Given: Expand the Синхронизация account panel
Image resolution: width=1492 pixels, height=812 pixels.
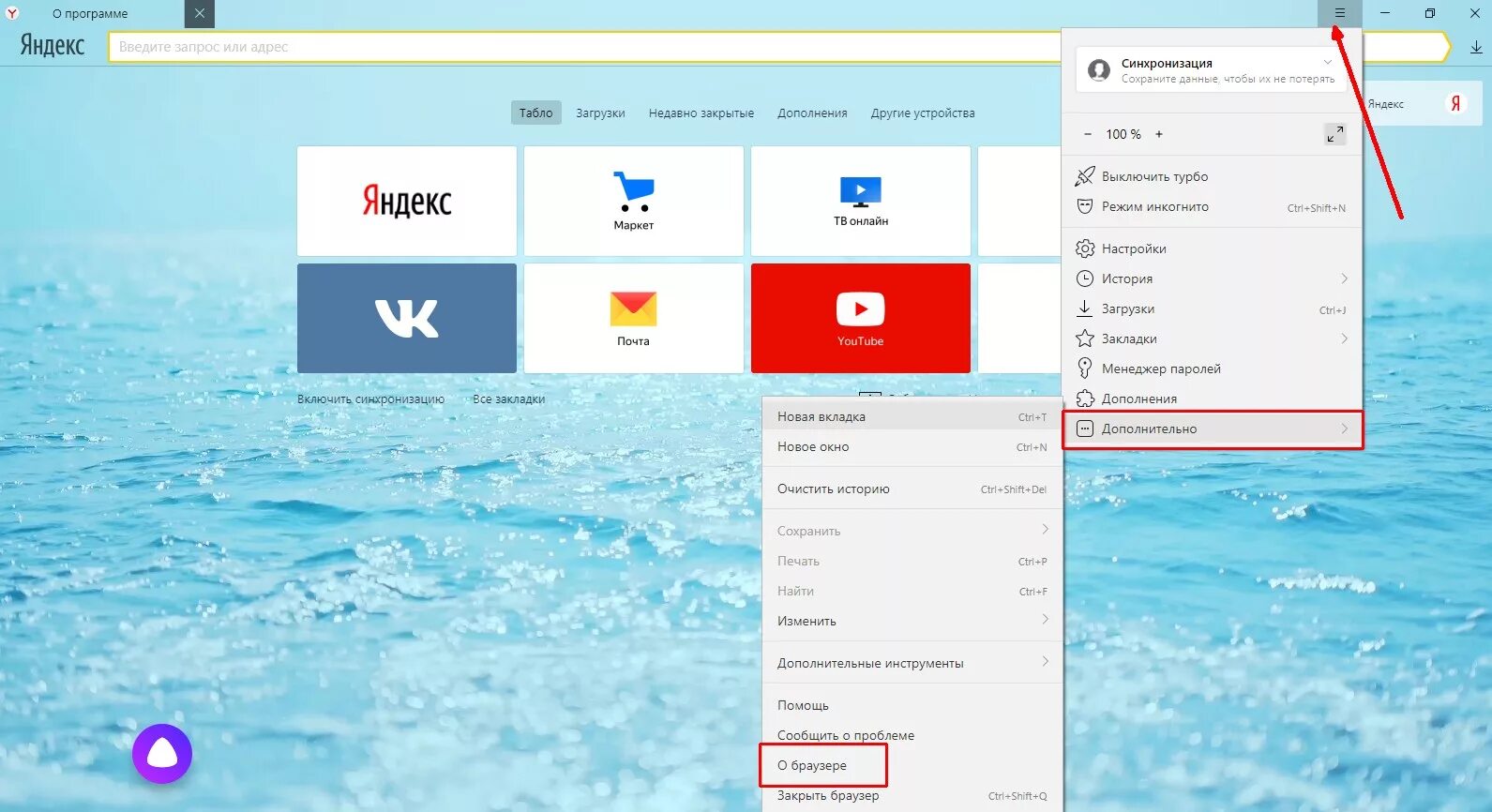Looking at the screenshot, I should (x=1212, y=69).
